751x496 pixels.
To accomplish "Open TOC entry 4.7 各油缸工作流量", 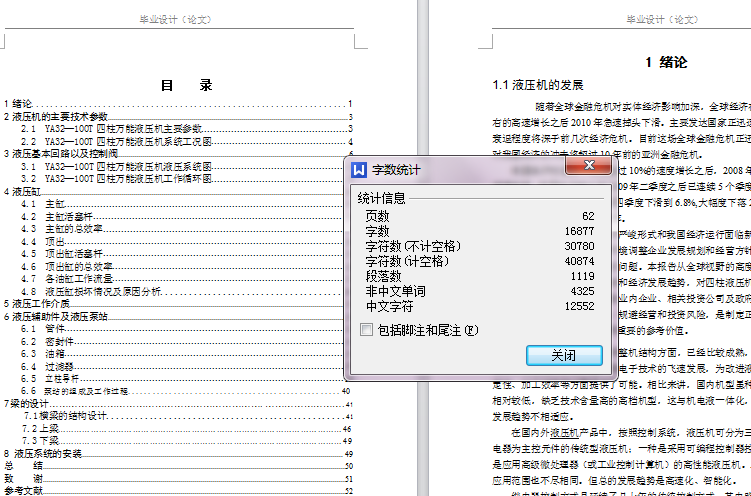I will pyautogui.click(x=182, y=279).
